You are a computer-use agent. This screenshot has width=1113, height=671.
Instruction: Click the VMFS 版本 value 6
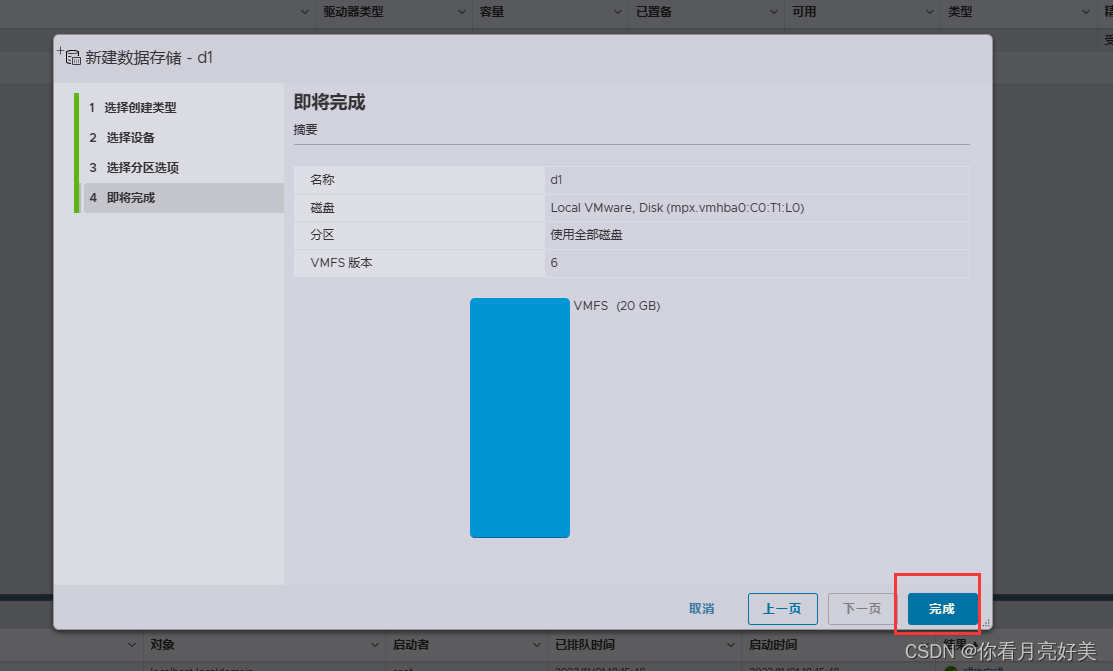(x=554, y=263)
